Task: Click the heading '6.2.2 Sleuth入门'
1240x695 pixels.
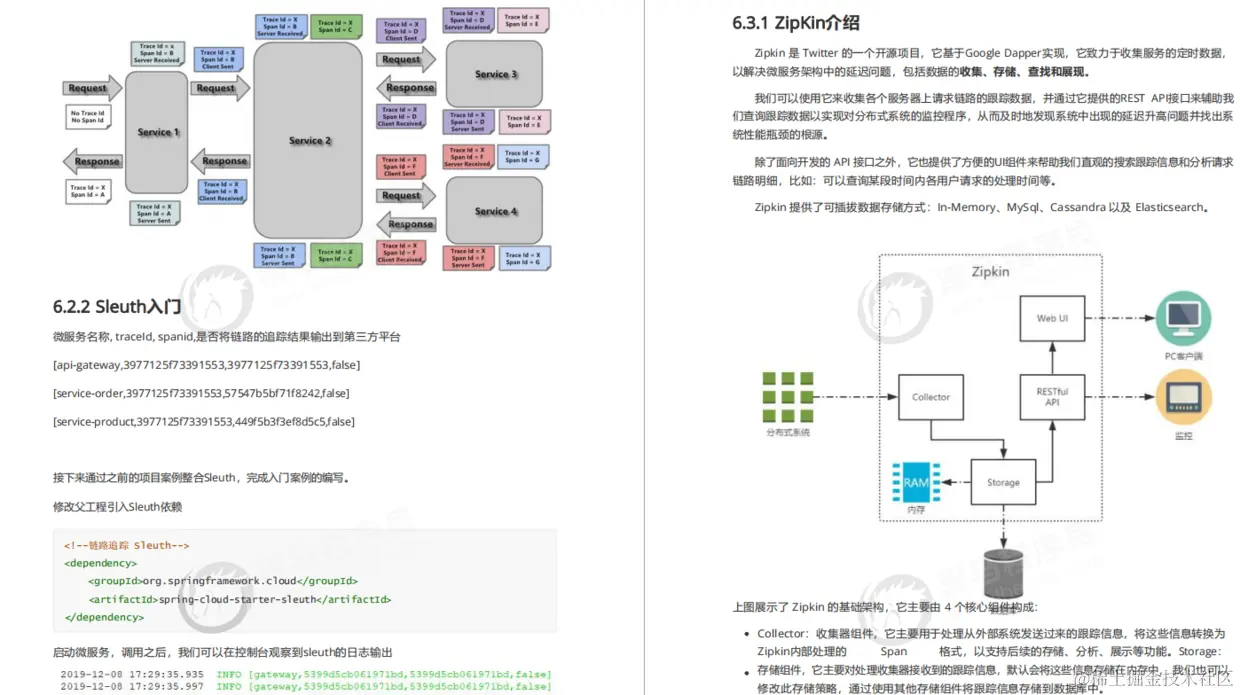Action: click(x=117, y=306)
